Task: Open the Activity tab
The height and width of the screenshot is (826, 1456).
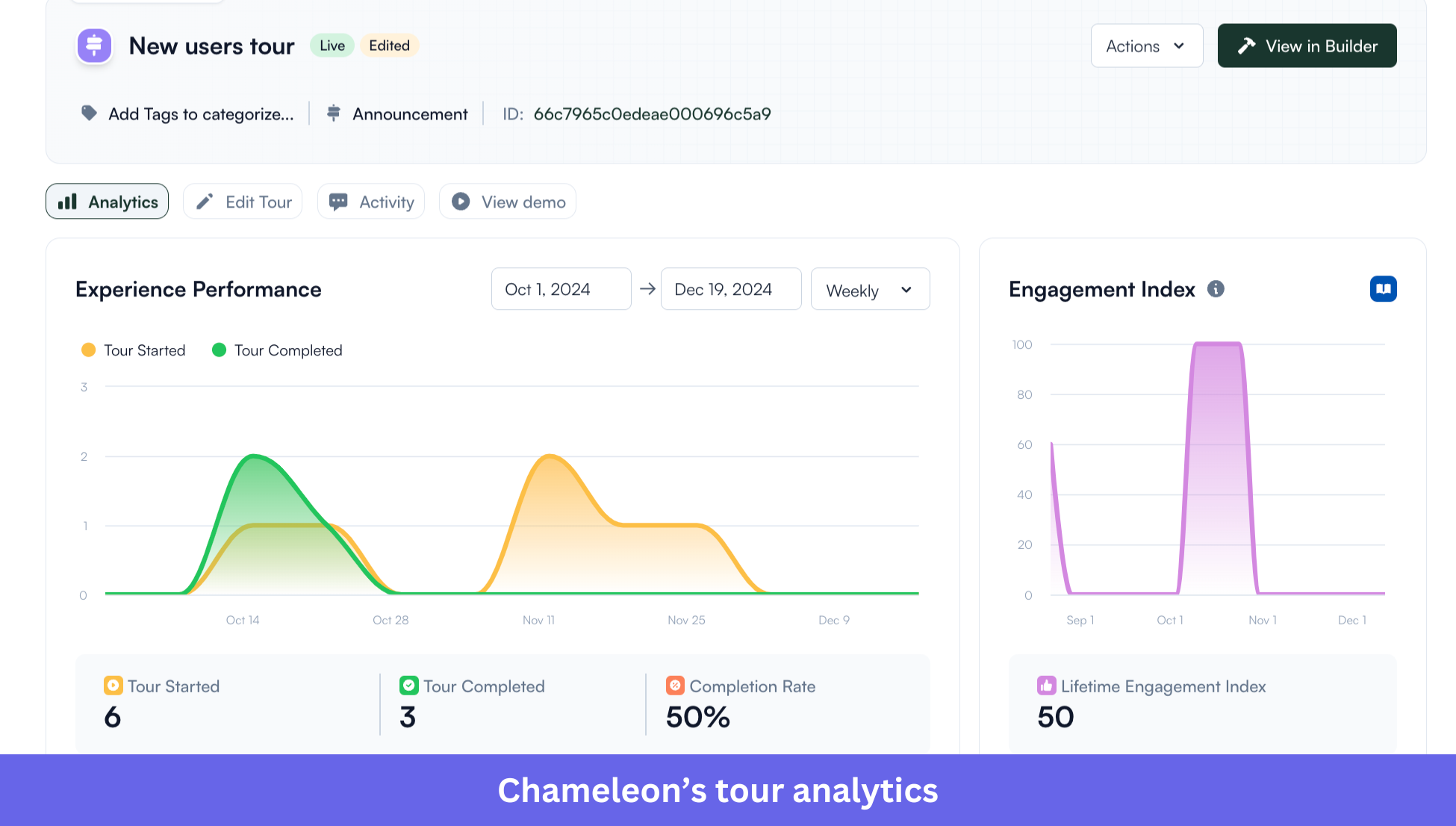Action: [370, 202]
